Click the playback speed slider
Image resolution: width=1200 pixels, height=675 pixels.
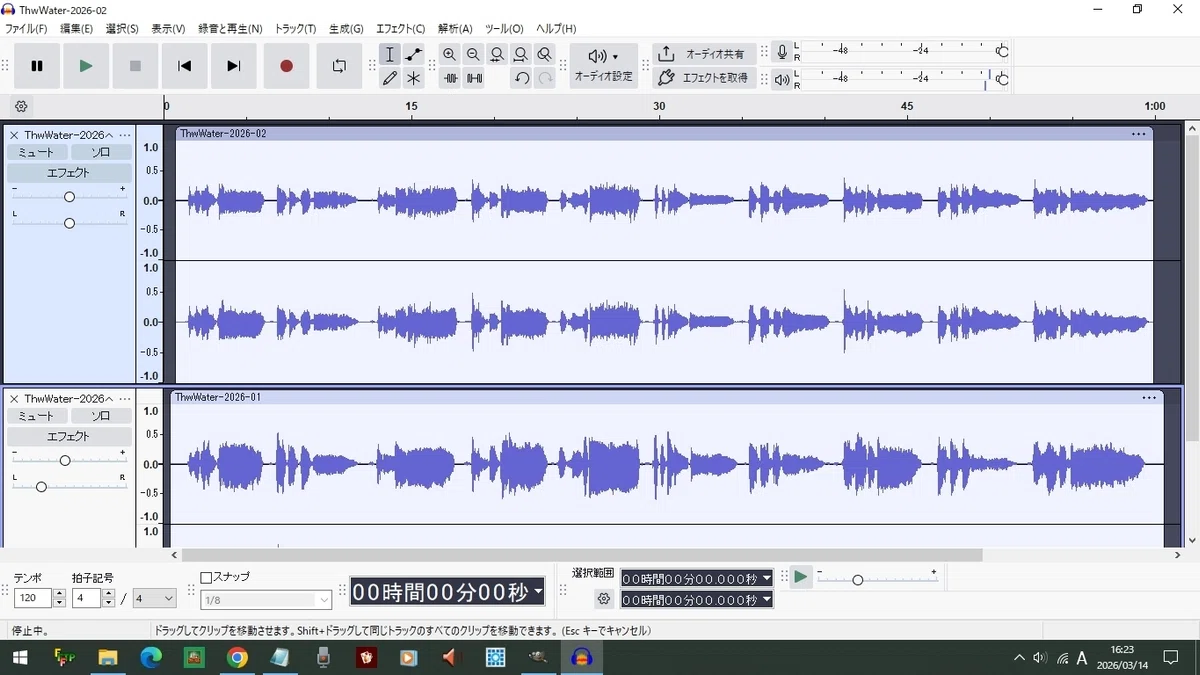[877, 580]
